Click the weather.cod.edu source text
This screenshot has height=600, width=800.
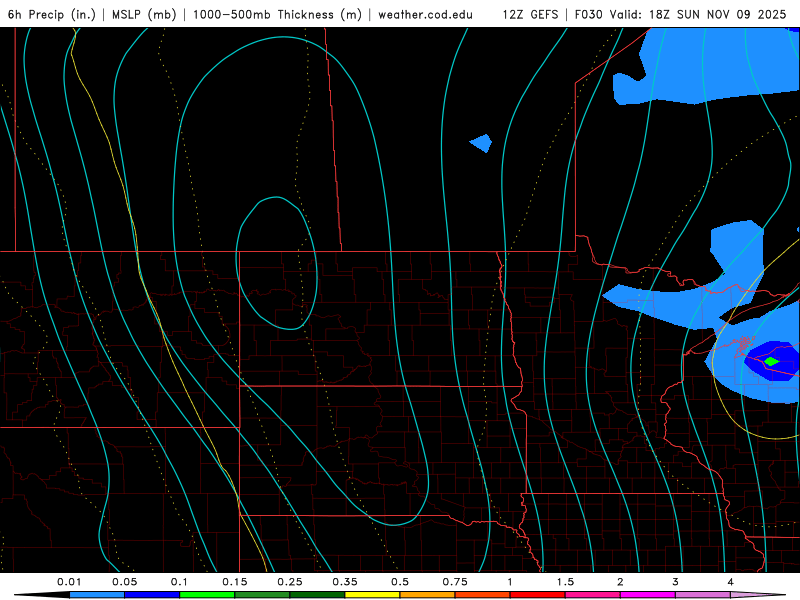pos(425,14)
